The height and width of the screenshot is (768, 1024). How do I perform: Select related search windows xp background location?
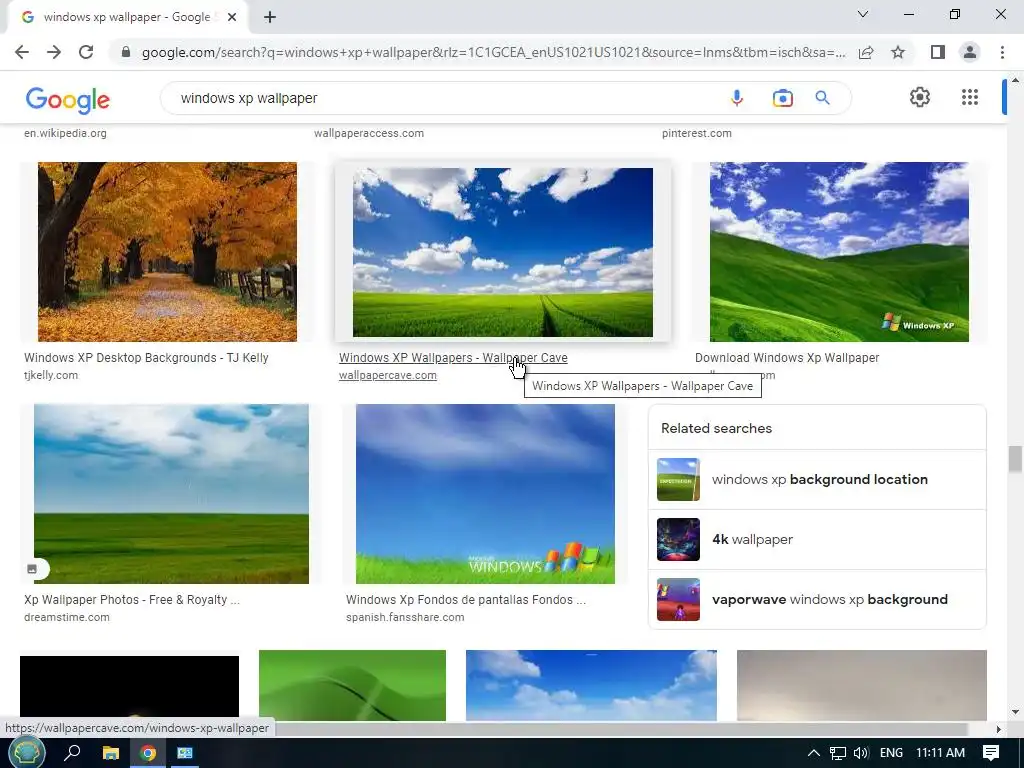(x=817, y=479)
